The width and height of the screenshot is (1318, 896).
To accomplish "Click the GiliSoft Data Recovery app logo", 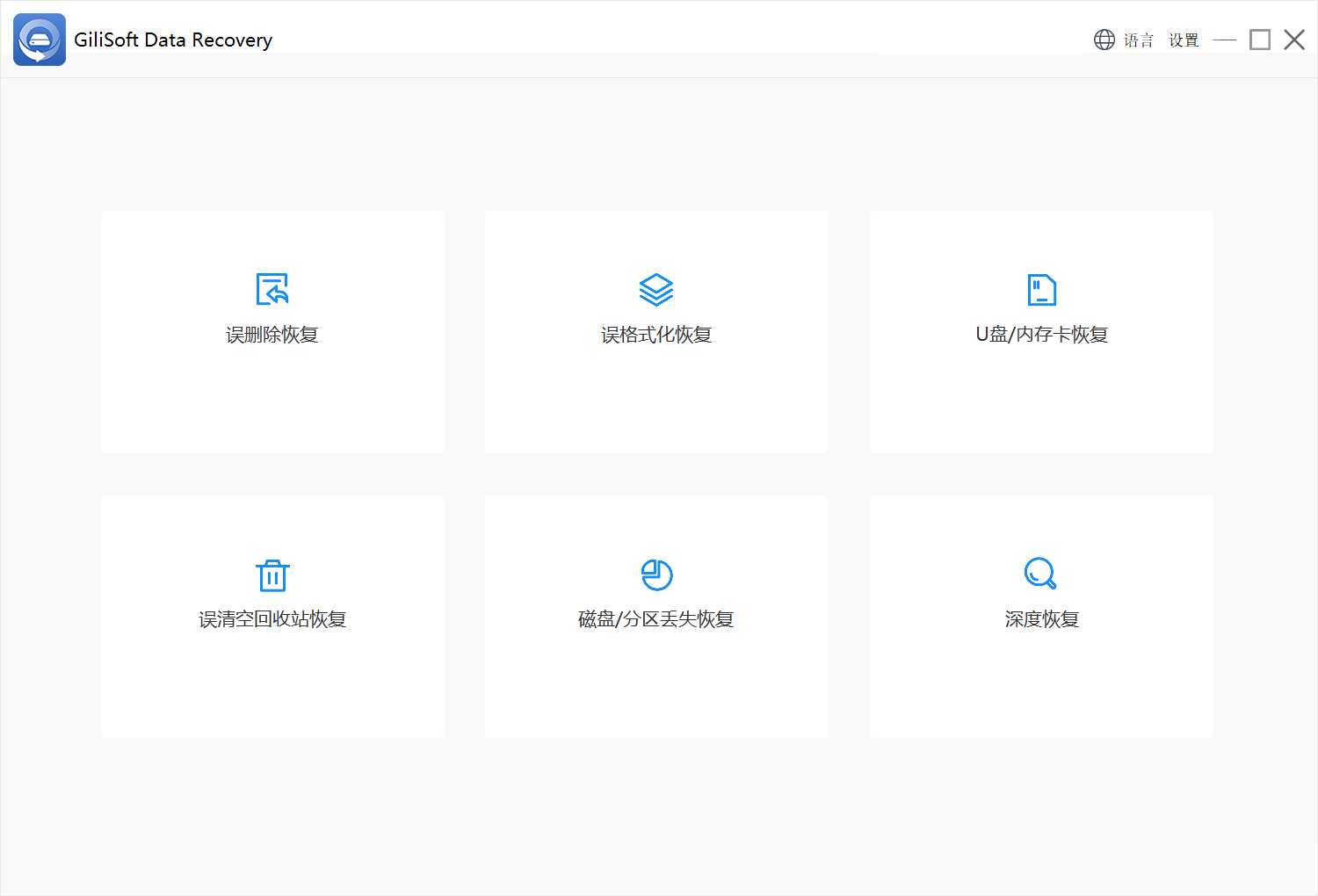I will (40, 40).
